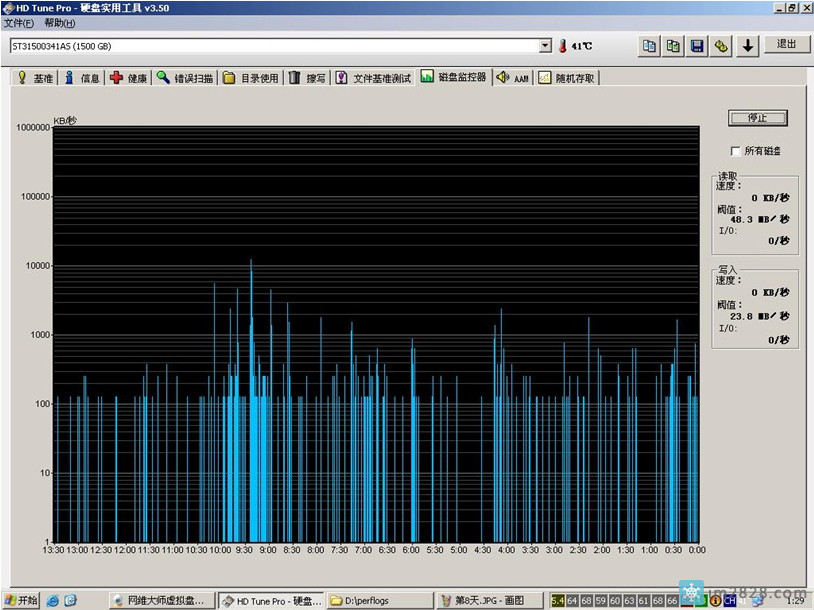Toggle the 所有磁盘 checkbox
Viewport: 814px width, 610px height.
click(x=737, y=151)
